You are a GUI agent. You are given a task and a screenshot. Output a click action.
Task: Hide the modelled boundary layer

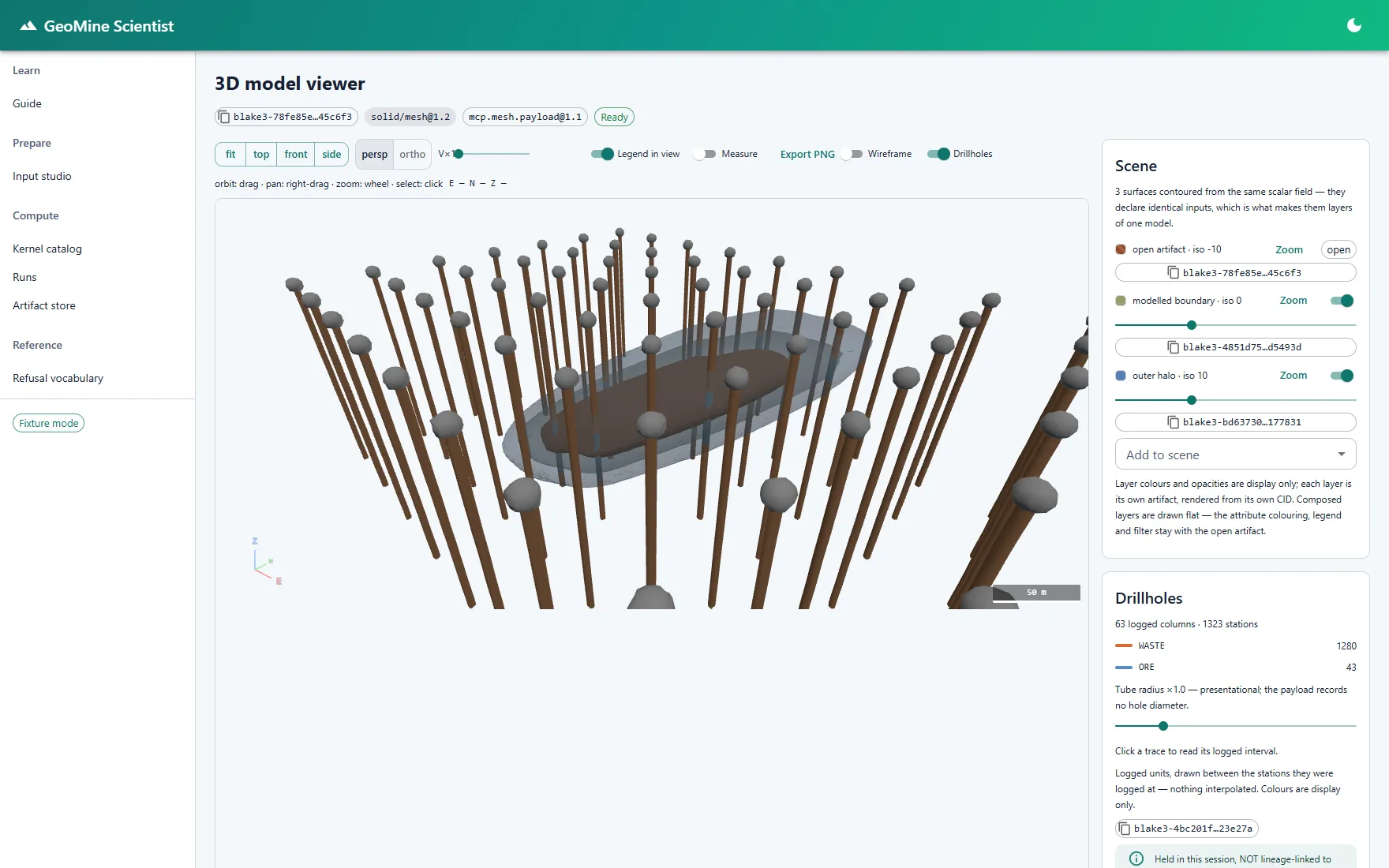pyautogui.click(x=1342, y=301)
